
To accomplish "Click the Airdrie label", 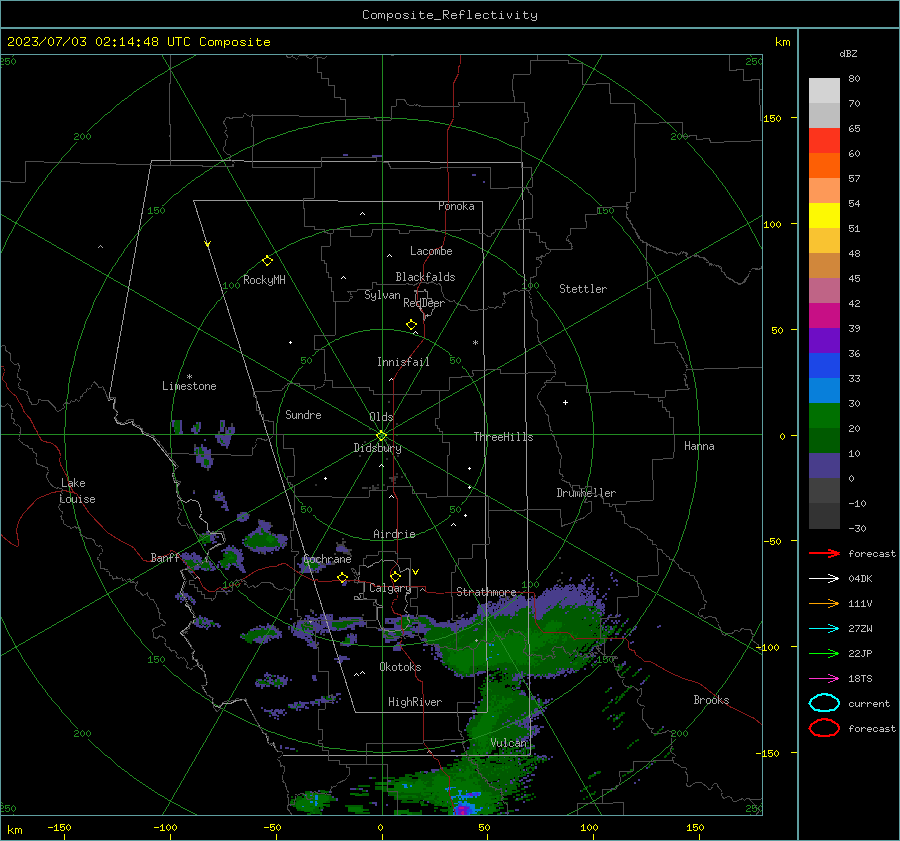I will click(x=394, y=534).
